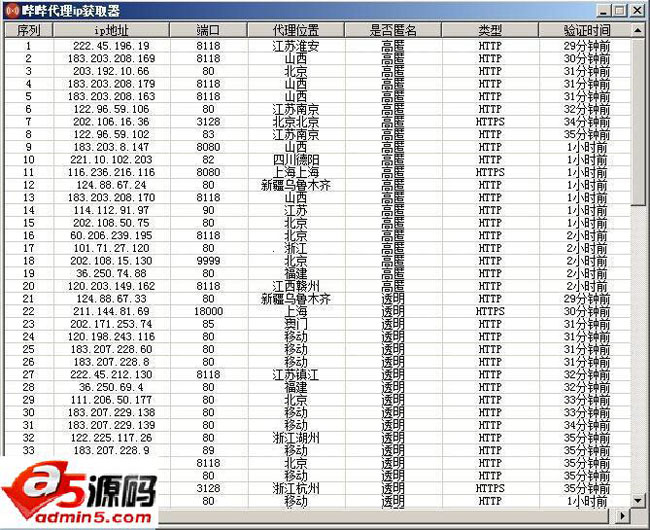Image resolution: width=650 pixels, height=530 pixels.
Task: Select IP 101.71.27.120
Action: click(x=111, y=248)
